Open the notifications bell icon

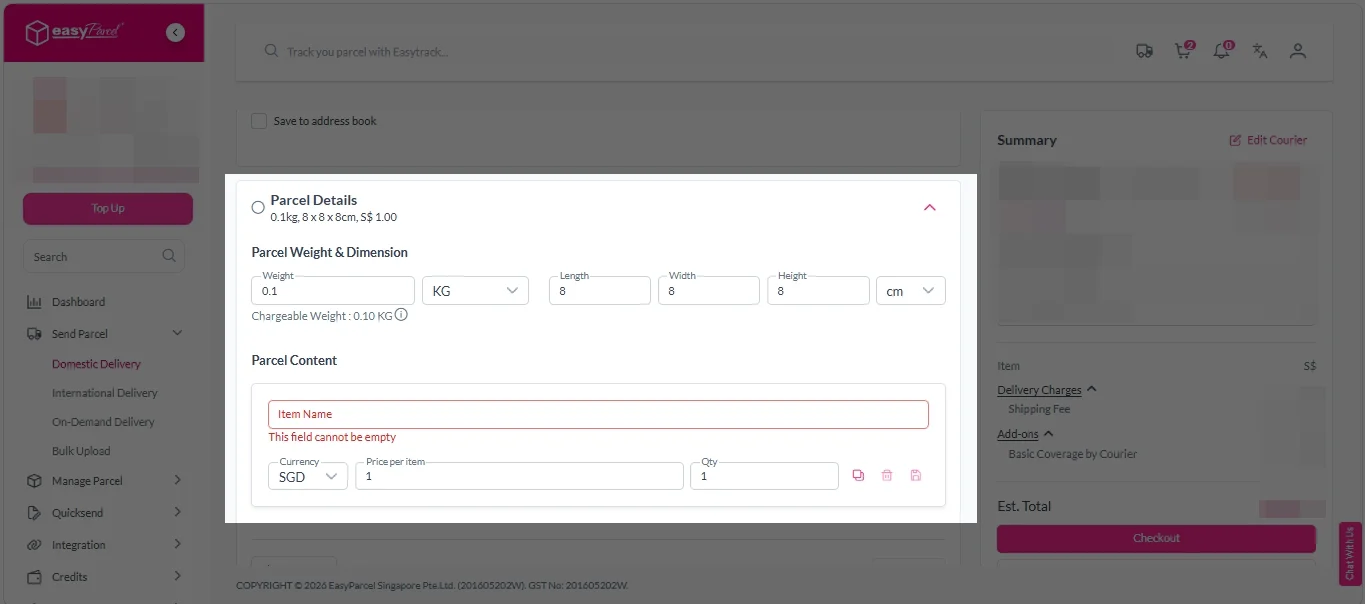(x=1221, y=51)
